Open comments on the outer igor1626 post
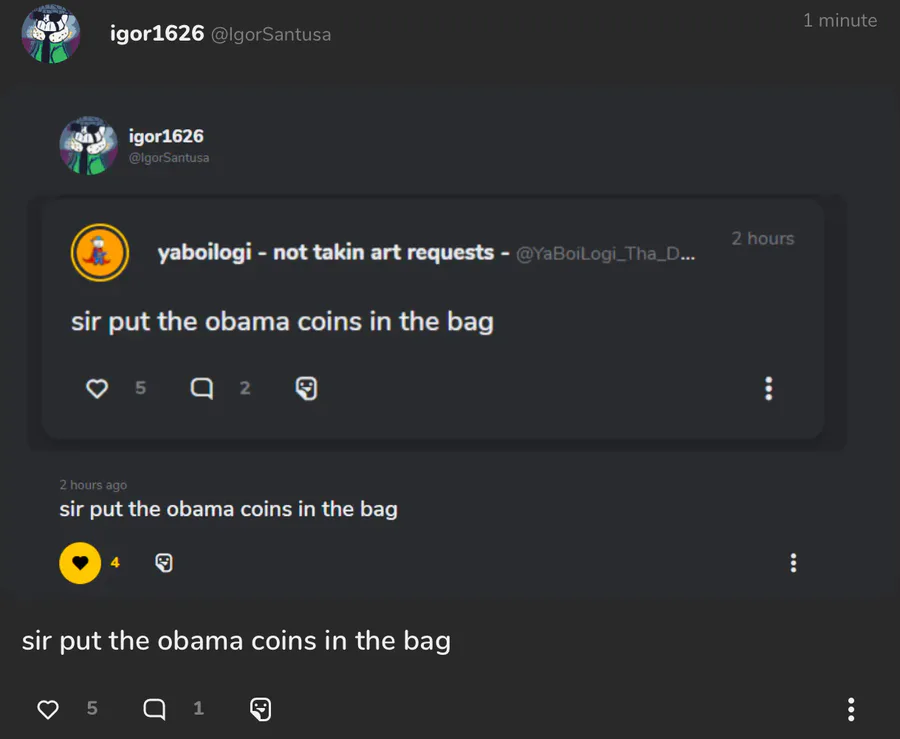The height and width of the screenshot is (739, 900). pos(154,709)
